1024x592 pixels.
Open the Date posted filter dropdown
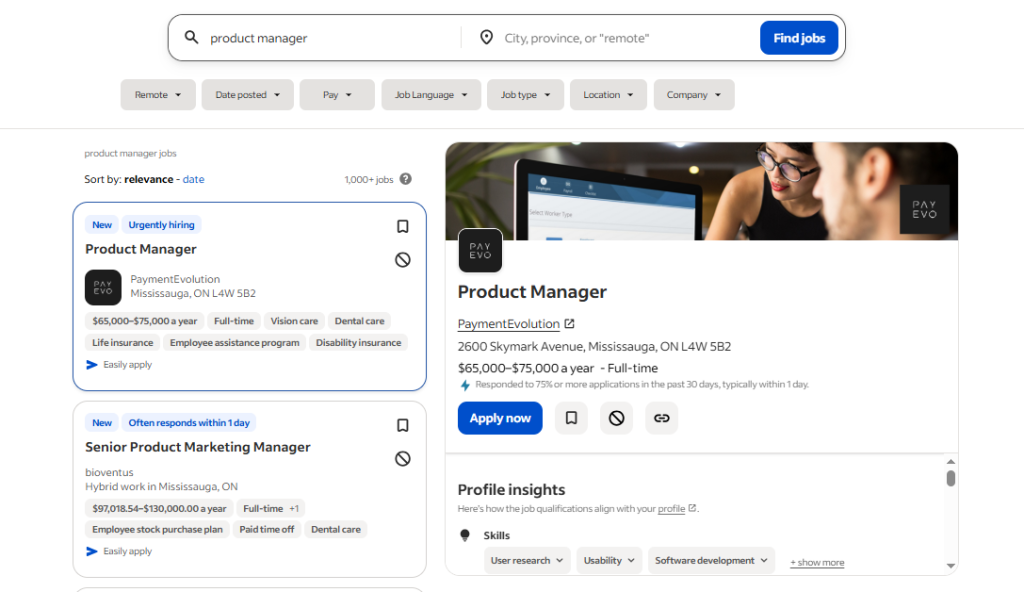tap(247, 94)
